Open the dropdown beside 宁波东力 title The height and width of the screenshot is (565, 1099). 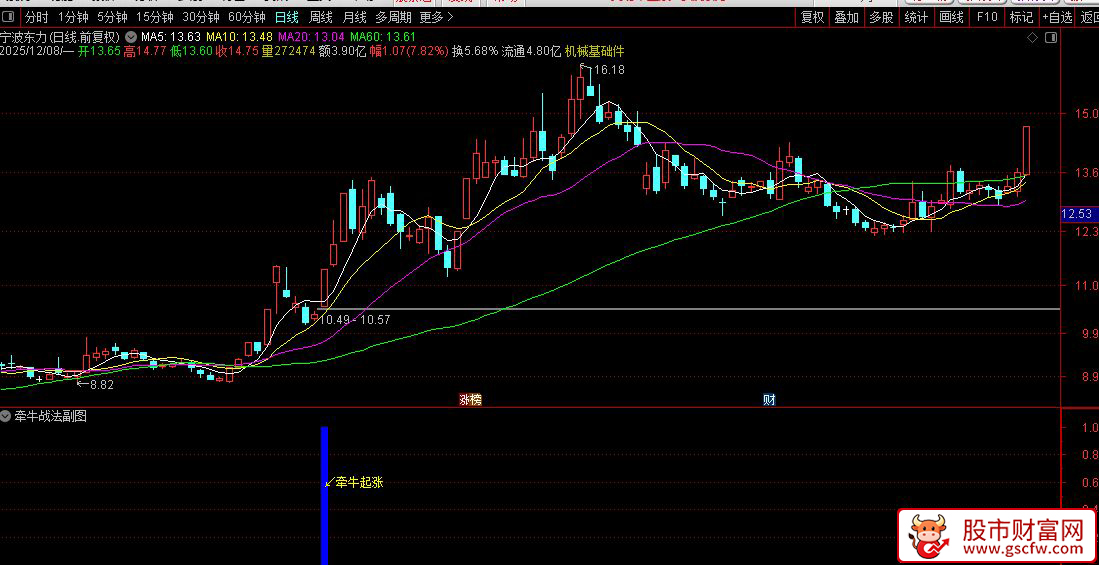pos(130,36)
